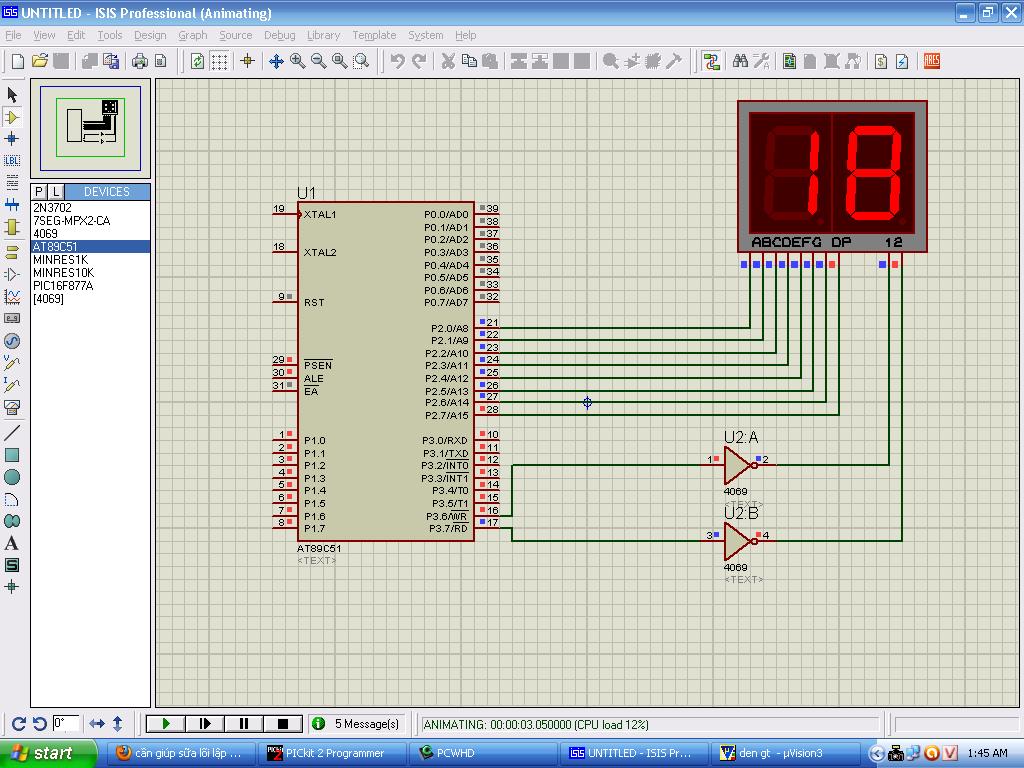Click the search binoculars icon
This screenshot has height=768, width=1024.
coord(740,61)
